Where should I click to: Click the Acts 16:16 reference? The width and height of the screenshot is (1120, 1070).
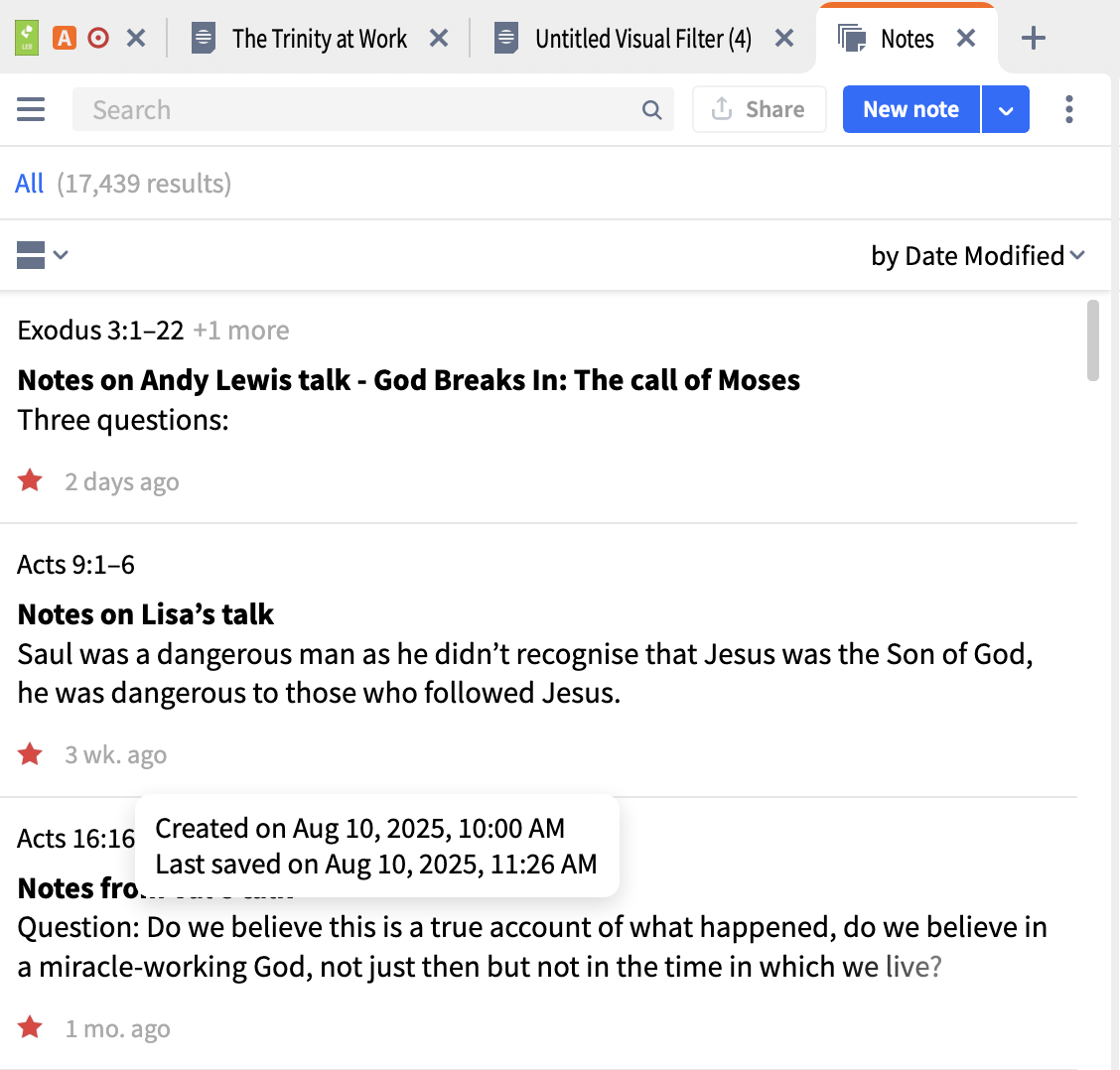(75, 838)
